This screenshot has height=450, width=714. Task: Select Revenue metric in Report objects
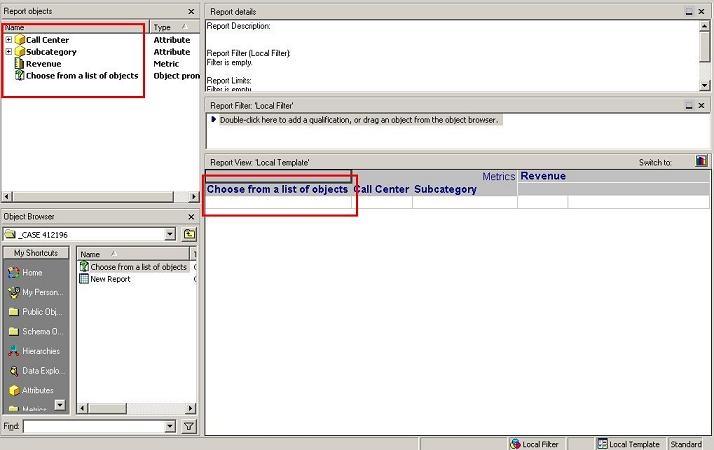pyautogui.click(x=43, y=64)
